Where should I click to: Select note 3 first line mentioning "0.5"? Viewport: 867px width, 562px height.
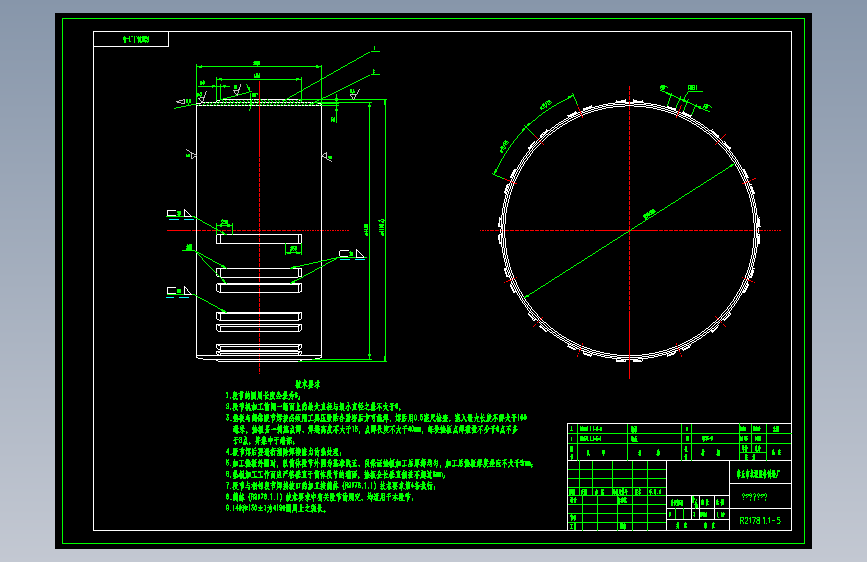click(x=376, y=418)
